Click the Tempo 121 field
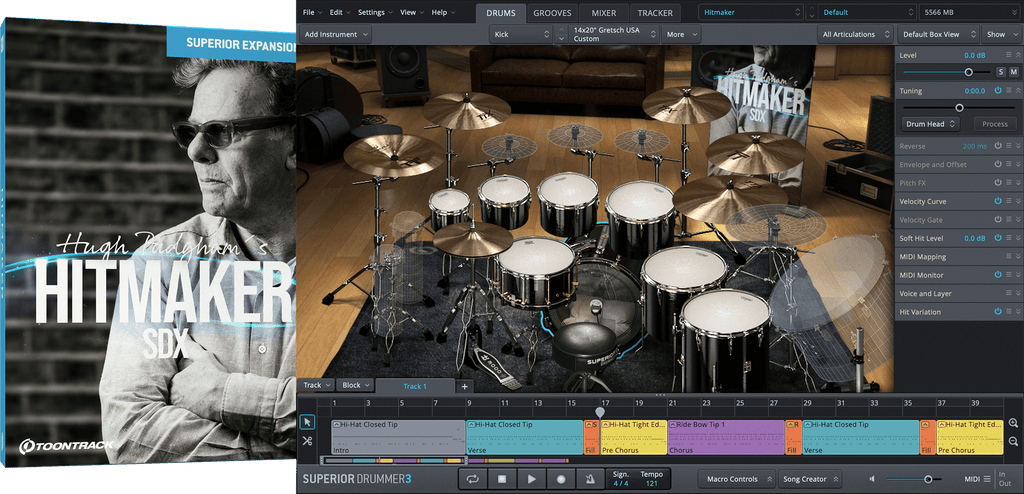1024x494 pixels. (x=651, y=479)
